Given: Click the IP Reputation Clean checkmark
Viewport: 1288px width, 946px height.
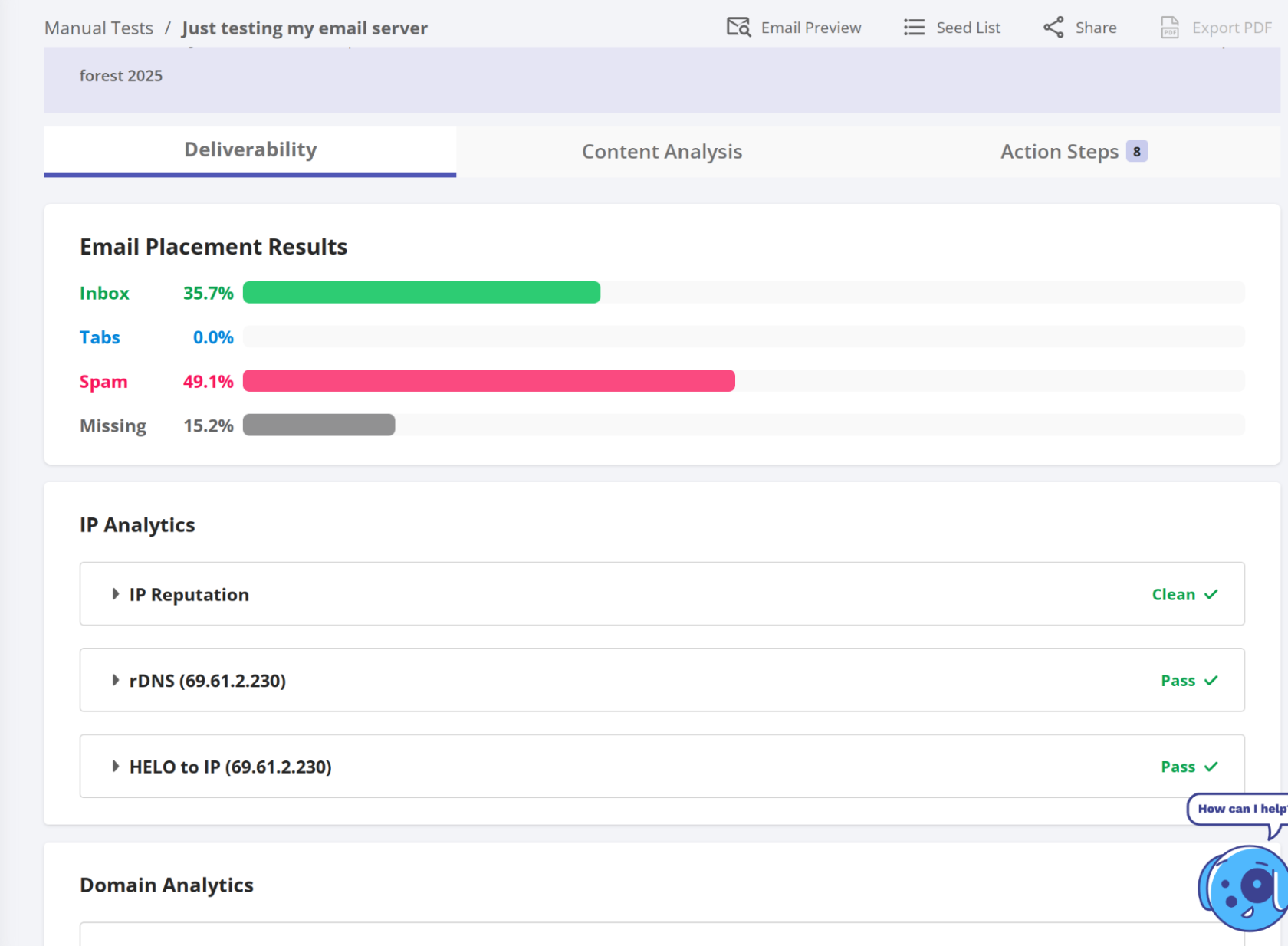Looking at the screenshot, I should coord(1211,595).
